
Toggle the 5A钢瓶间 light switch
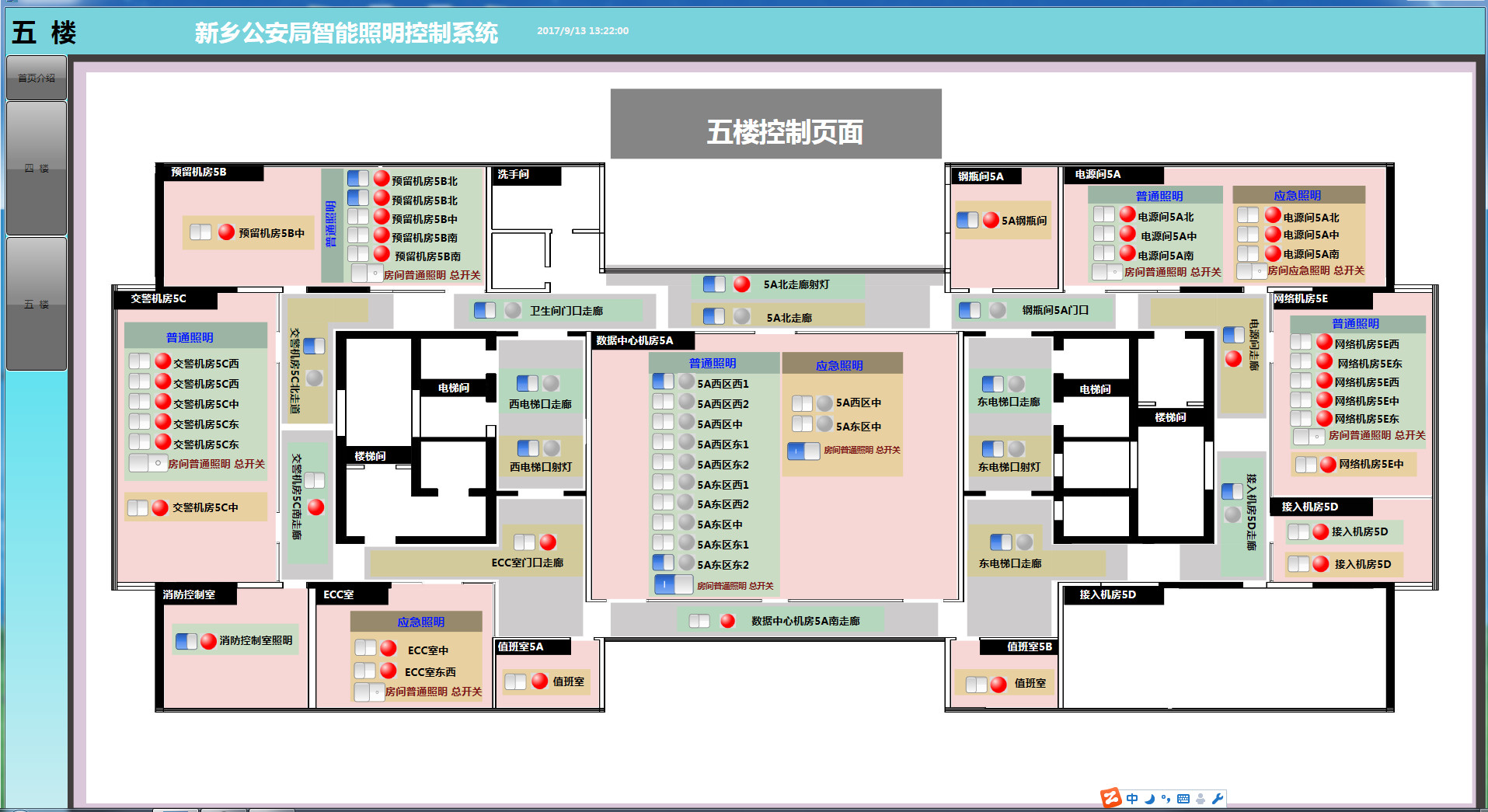967,220
